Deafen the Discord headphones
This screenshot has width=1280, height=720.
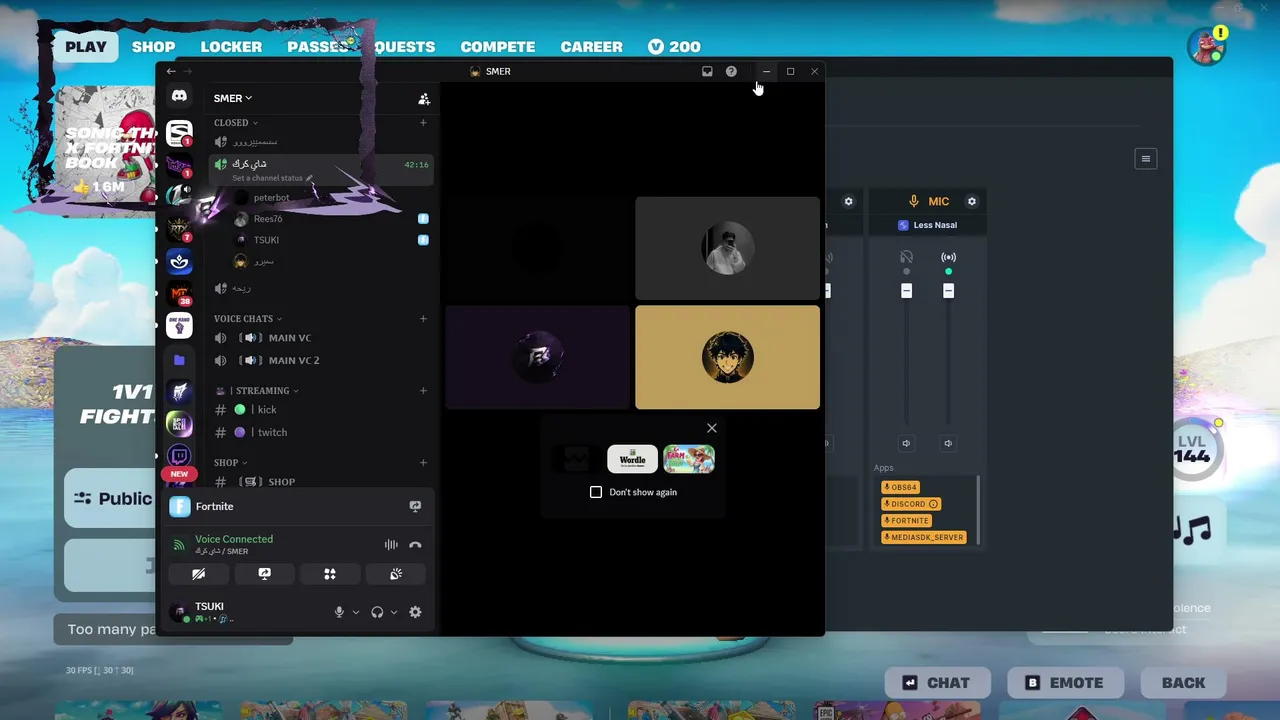click(377, 612)
